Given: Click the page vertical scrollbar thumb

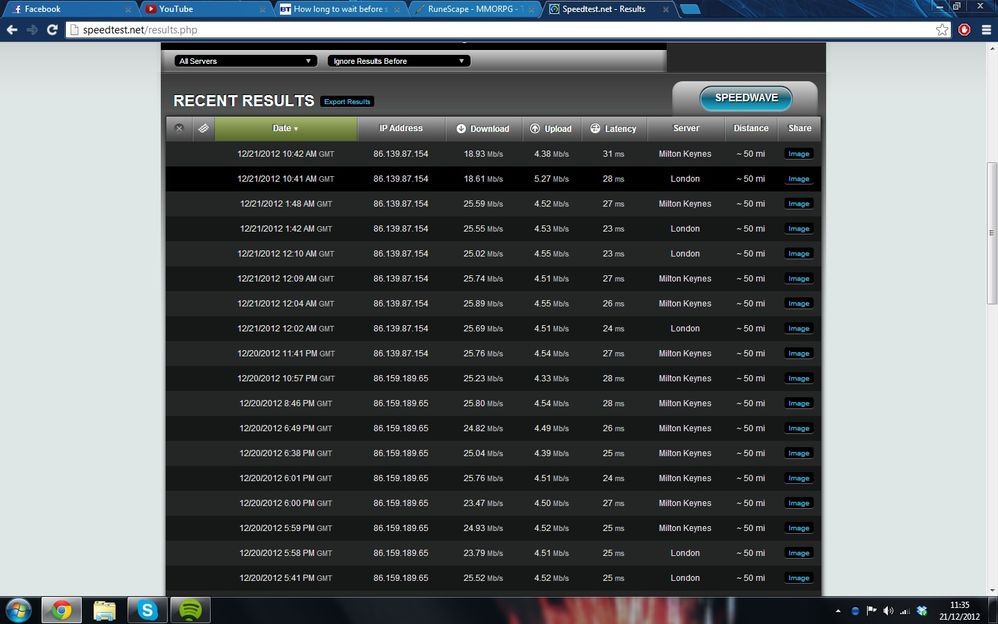Looking at the screenshot, I should 991,233.
